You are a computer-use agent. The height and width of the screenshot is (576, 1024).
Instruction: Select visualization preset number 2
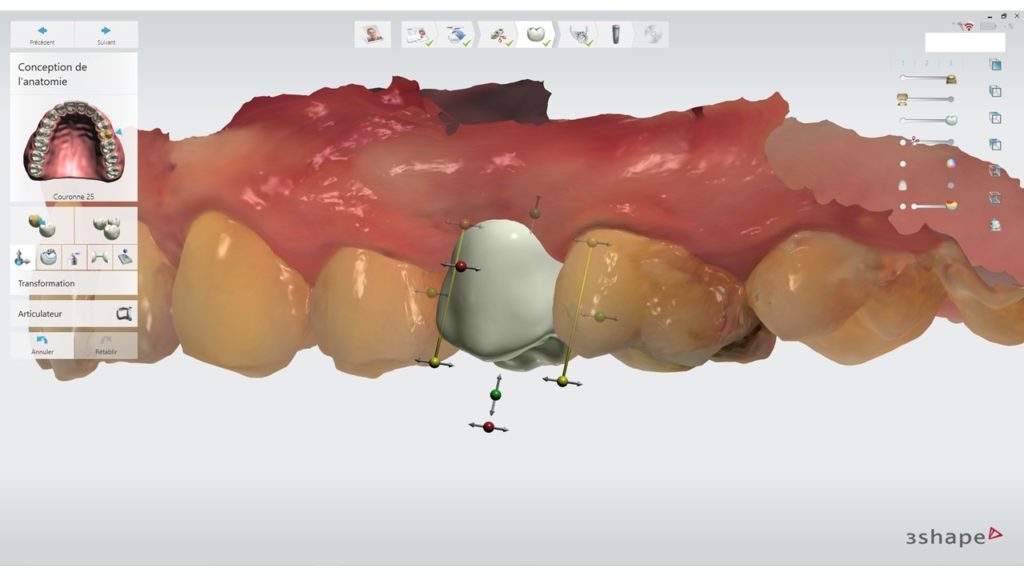point(927,63)
